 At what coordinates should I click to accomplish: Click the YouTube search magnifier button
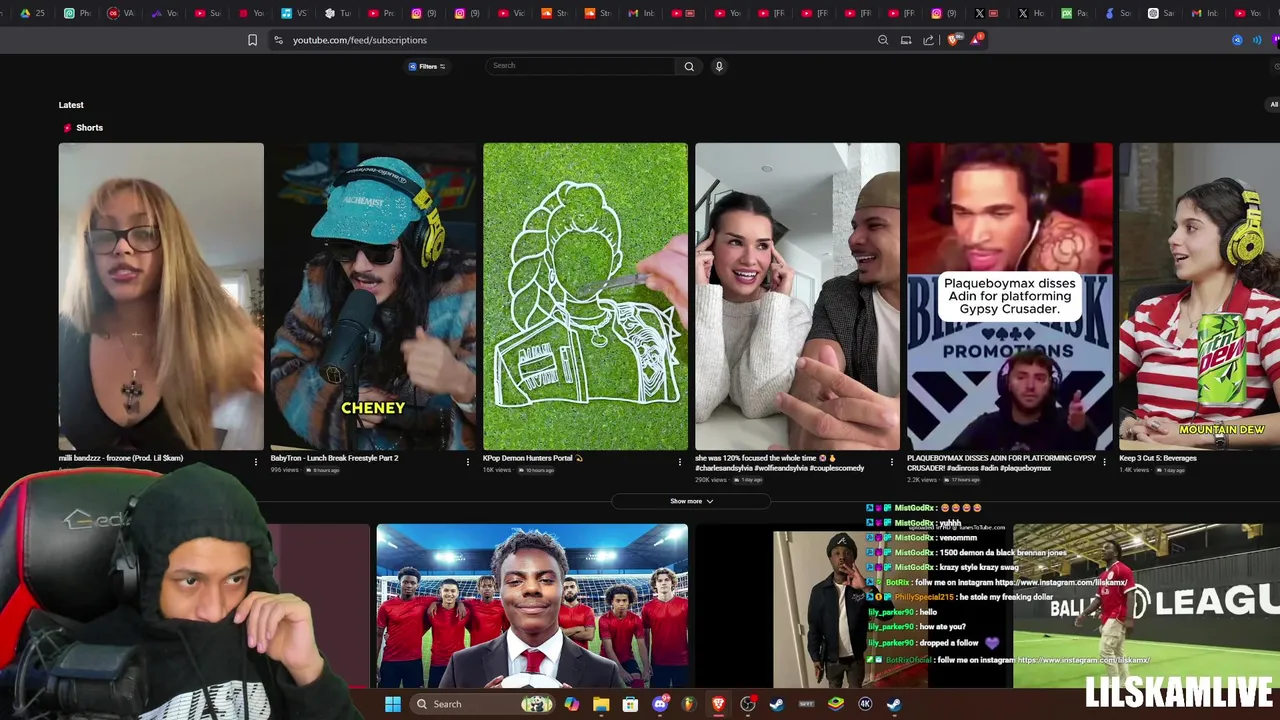point(689,66)
